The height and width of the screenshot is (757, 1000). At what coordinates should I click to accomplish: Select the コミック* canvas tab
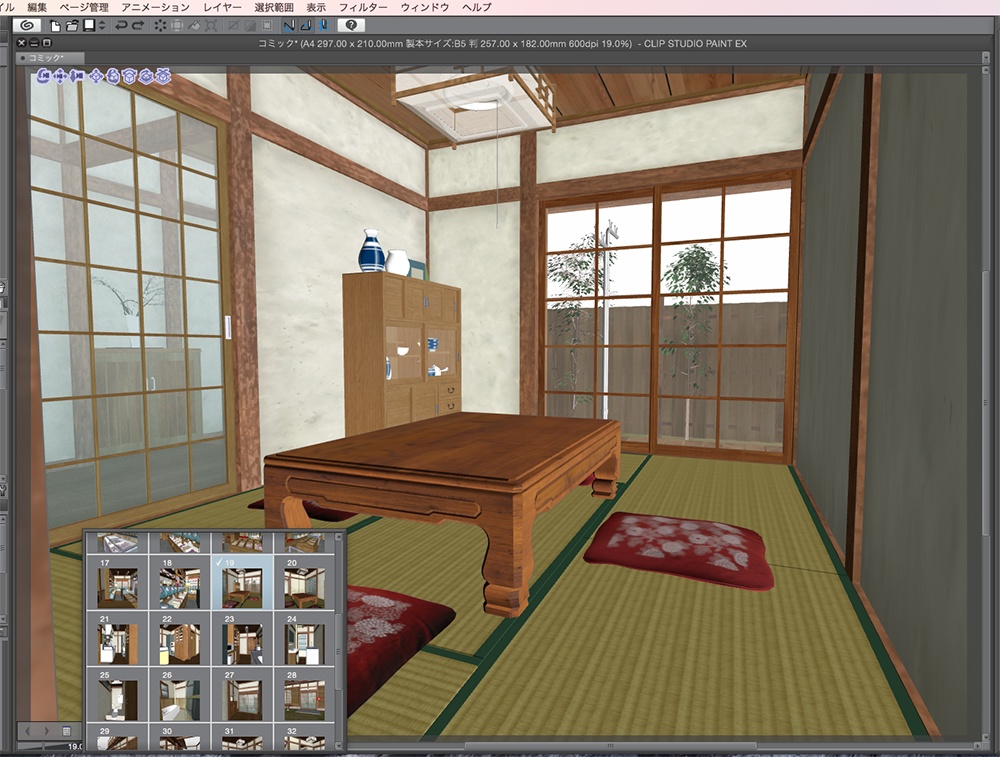(45, 57)
